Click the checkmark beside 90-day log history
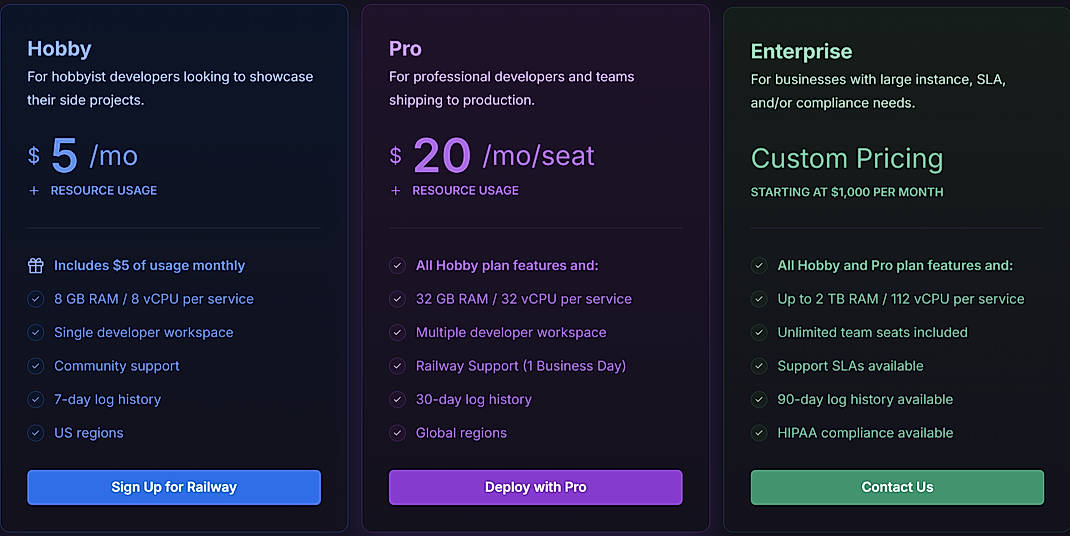The height and width of the screenshot is (536, 1070). tap(759, 400)
